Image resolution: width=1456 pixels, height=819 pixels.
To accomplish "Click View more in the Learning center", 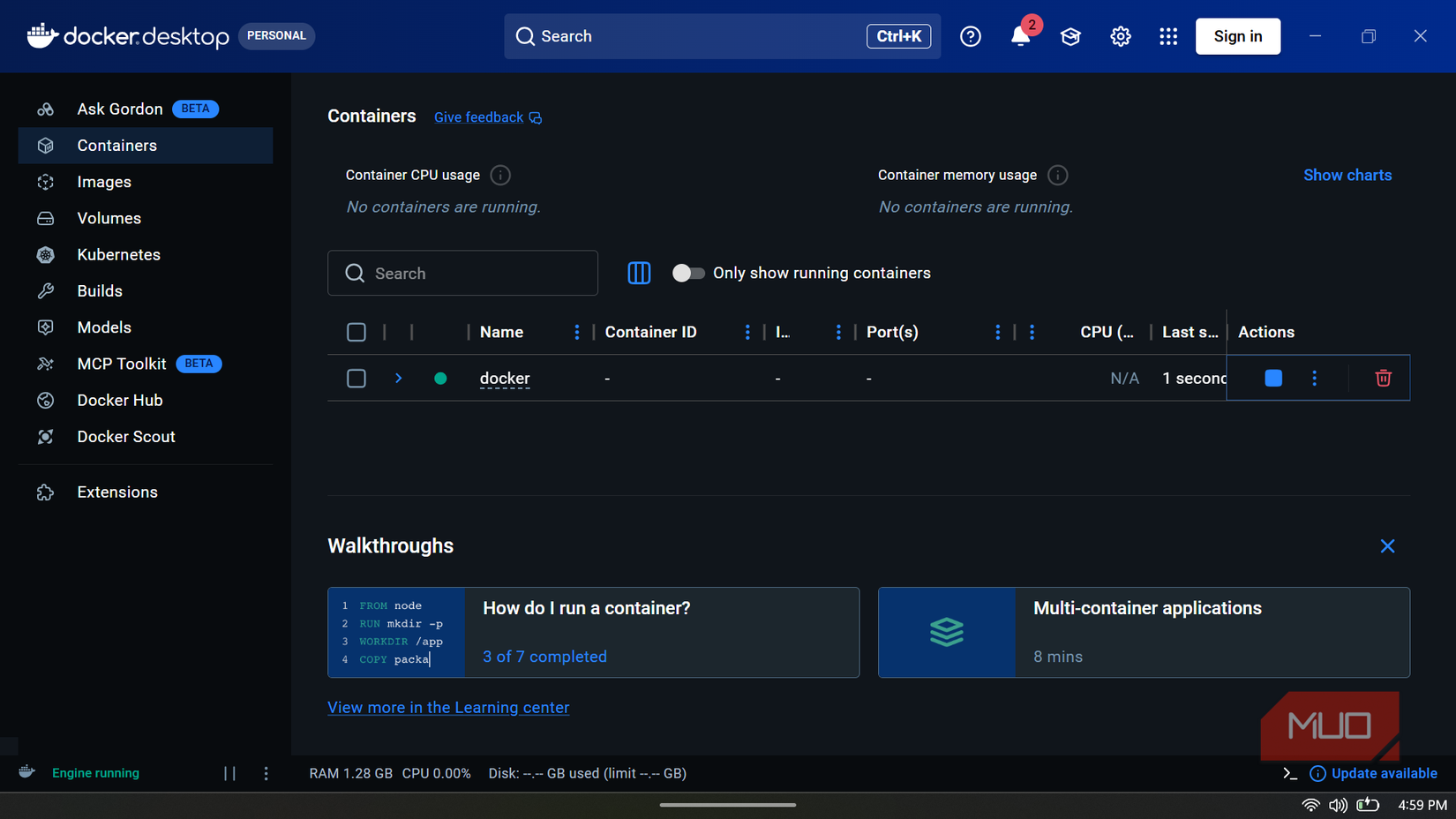I will click(x=448, y=708).
